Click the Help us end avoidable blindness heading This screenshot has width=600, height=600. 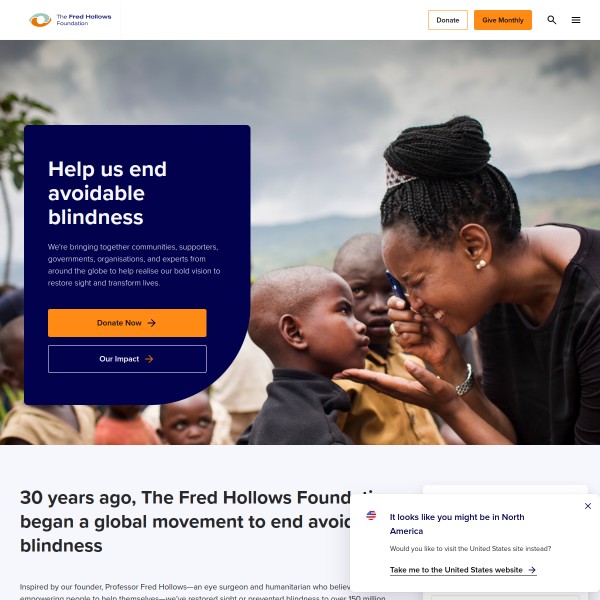coord(108,193)
